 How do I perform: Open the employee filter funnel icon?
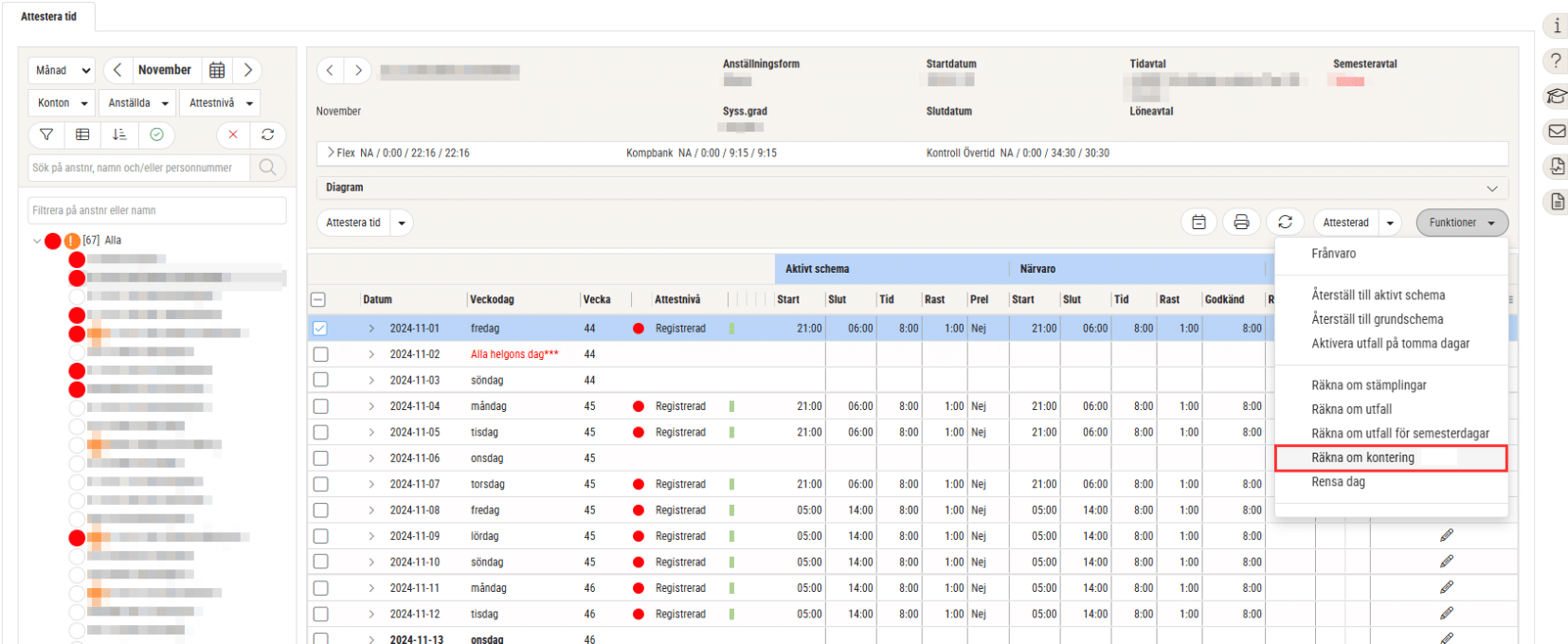tap(46, 134)
